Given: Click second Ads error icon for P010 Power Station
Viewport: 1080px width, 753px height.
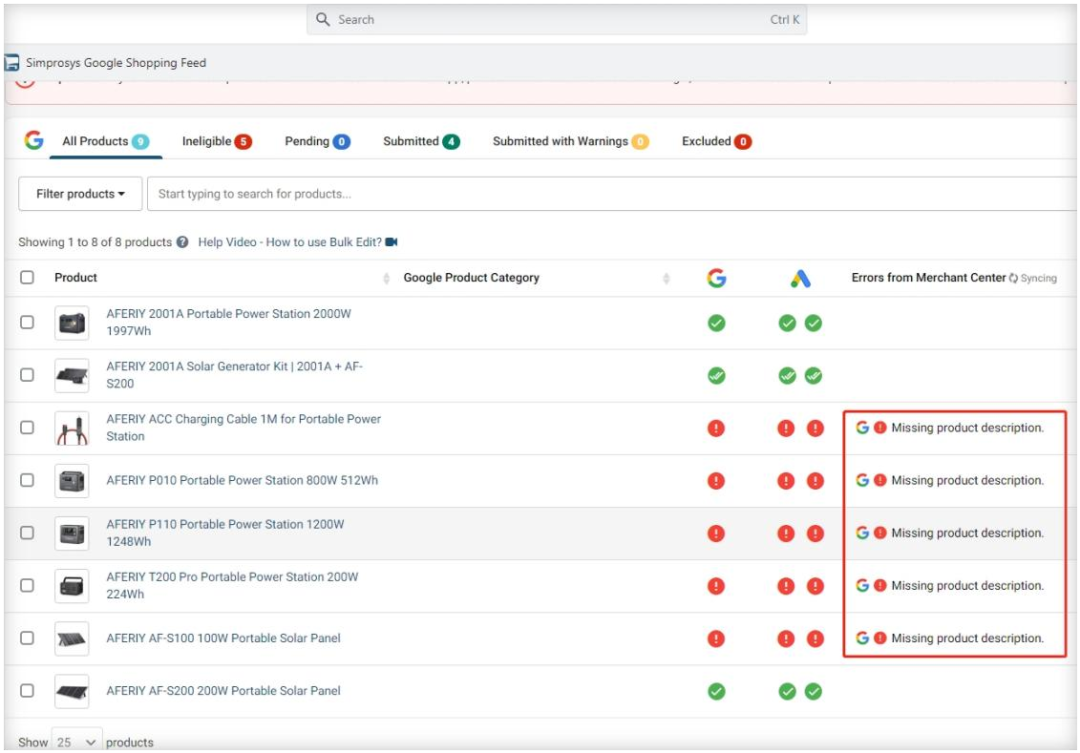Looking at the screenshot, I should point(815,480).
